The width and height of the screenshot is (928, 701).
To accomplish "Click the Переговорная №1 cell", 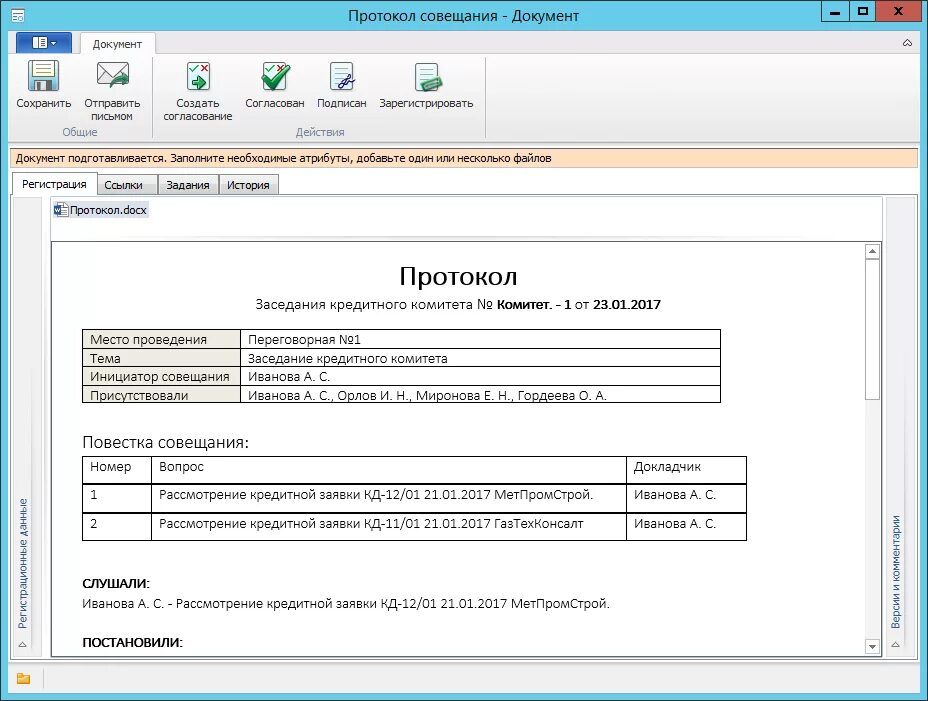I will tap(481, 339).
